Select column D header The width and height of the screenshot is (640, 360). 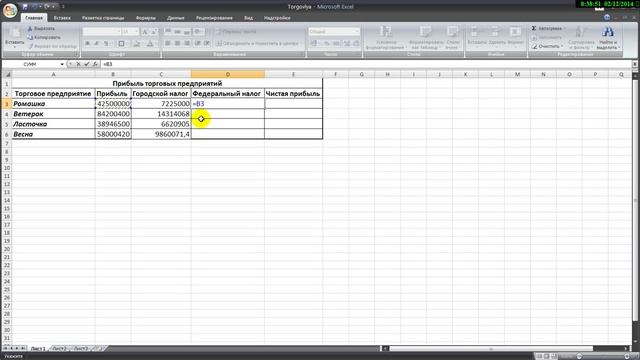pyautogui.click(x=228, y=74)
